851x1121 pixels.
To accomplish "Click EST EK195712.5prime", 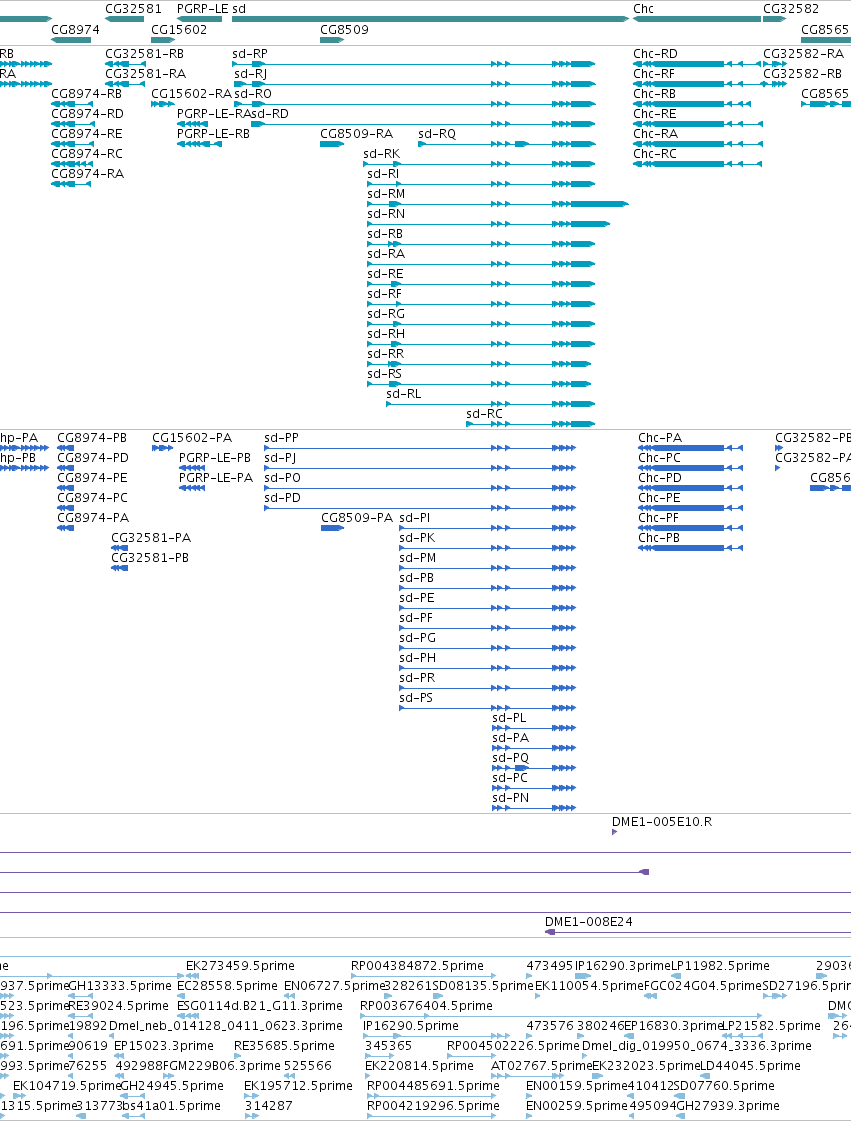I will (299, 1086).
